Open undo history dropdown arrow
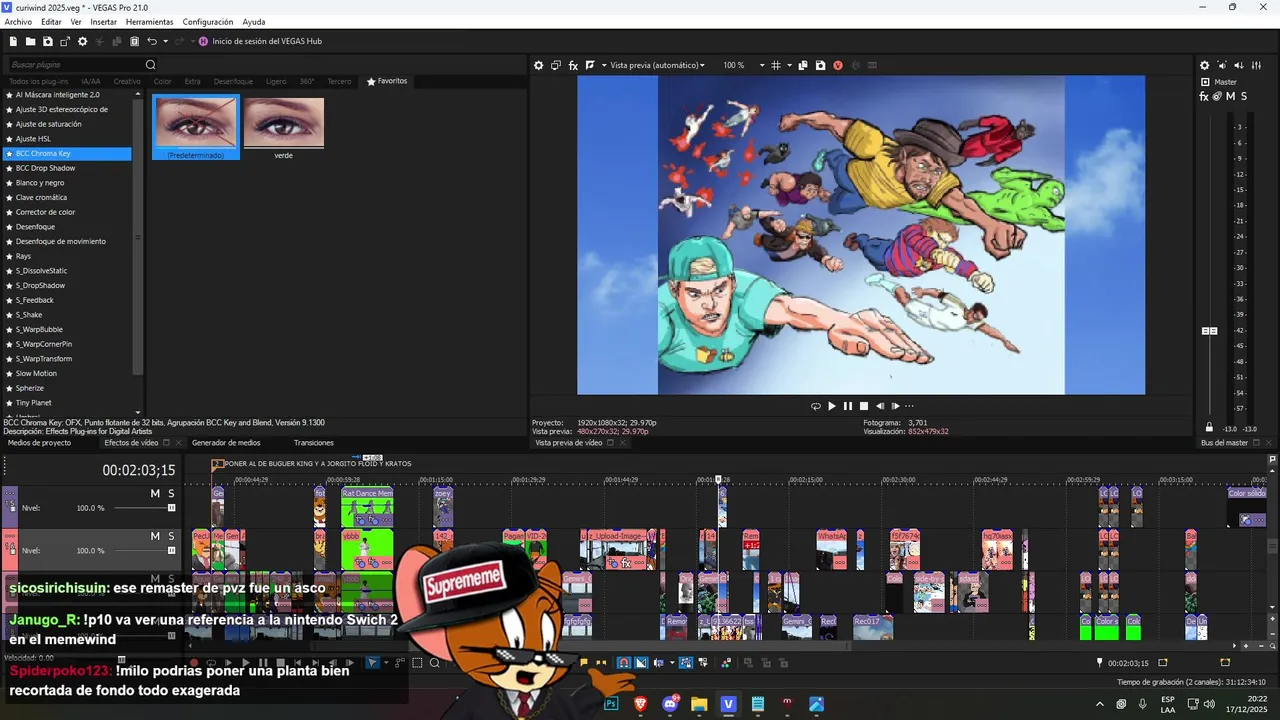 165,41
